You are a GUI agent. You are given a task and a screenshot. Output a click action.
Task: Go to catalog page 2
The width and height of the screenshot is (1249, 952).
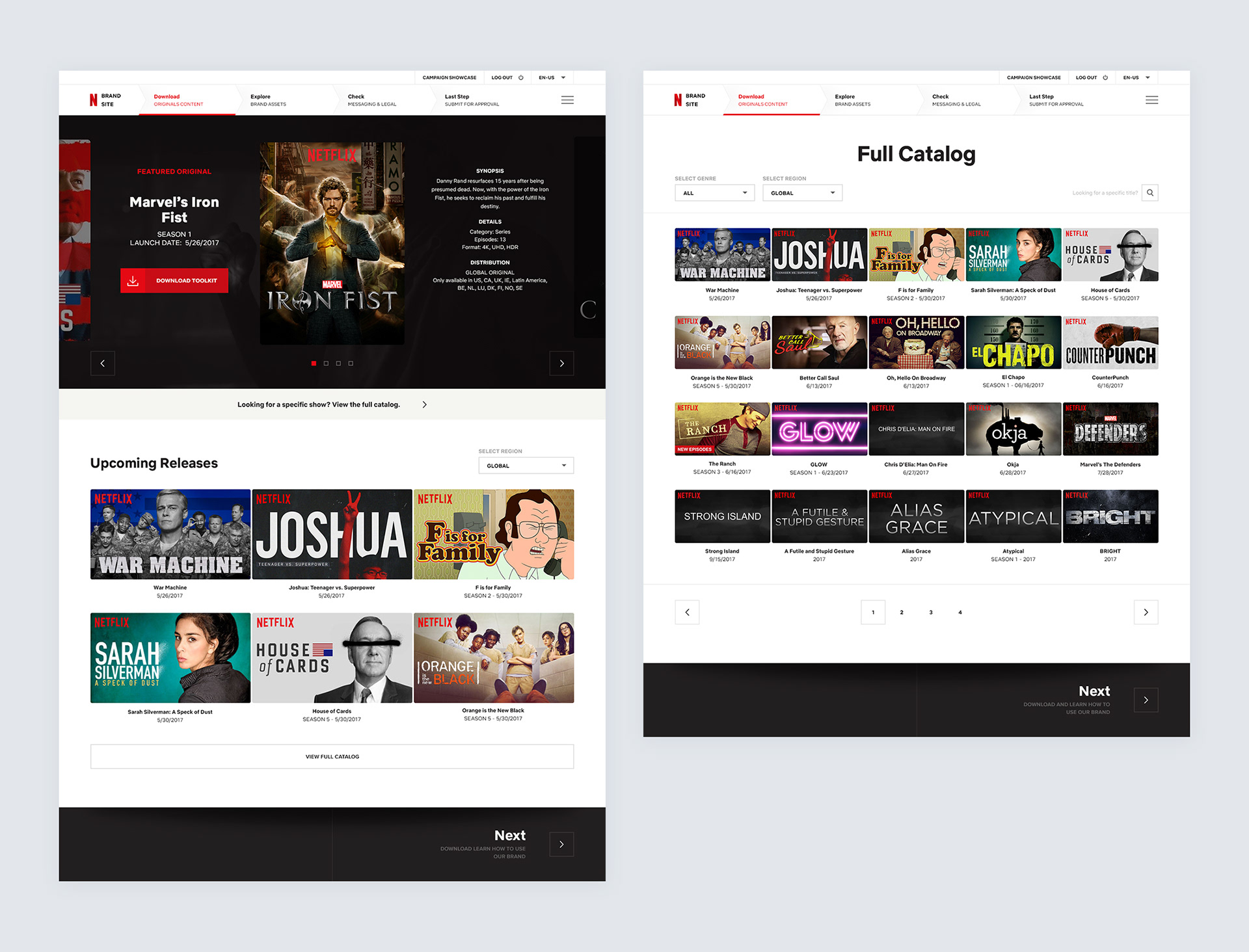tap(902, 612)
